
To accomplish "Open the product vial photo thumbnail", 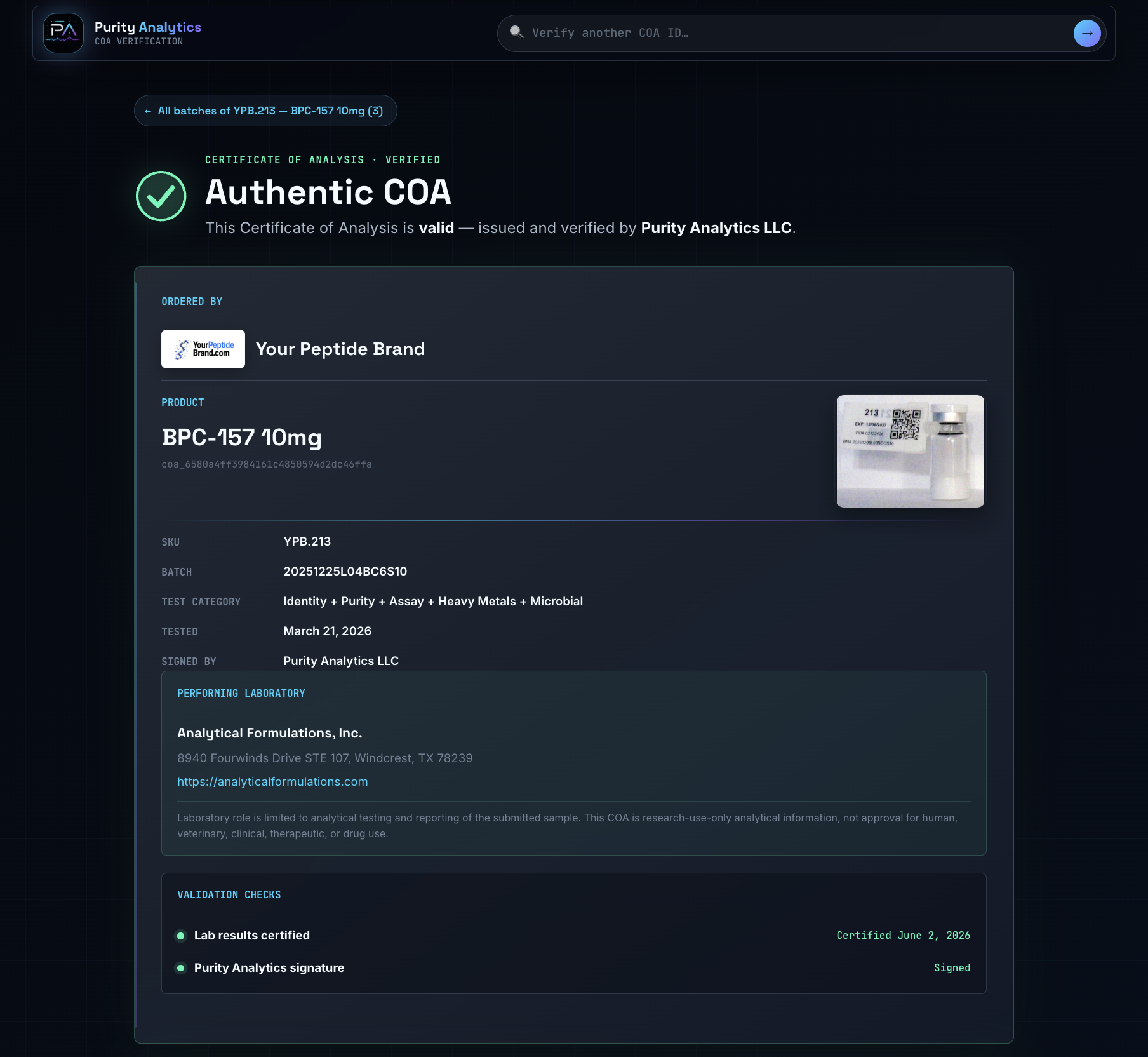I will (x=910, y=451).
